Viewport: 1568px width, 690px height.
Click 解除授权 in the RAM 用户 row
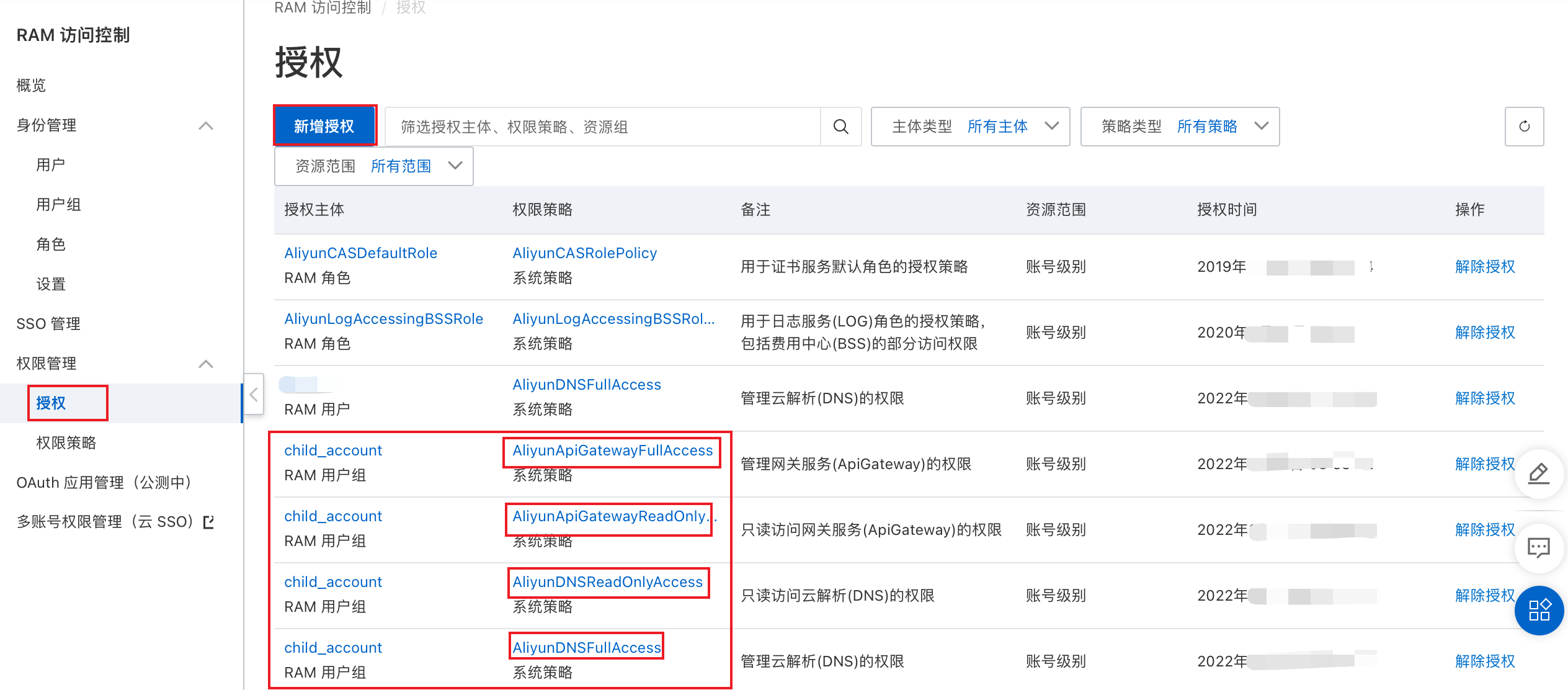point(1485,398)
